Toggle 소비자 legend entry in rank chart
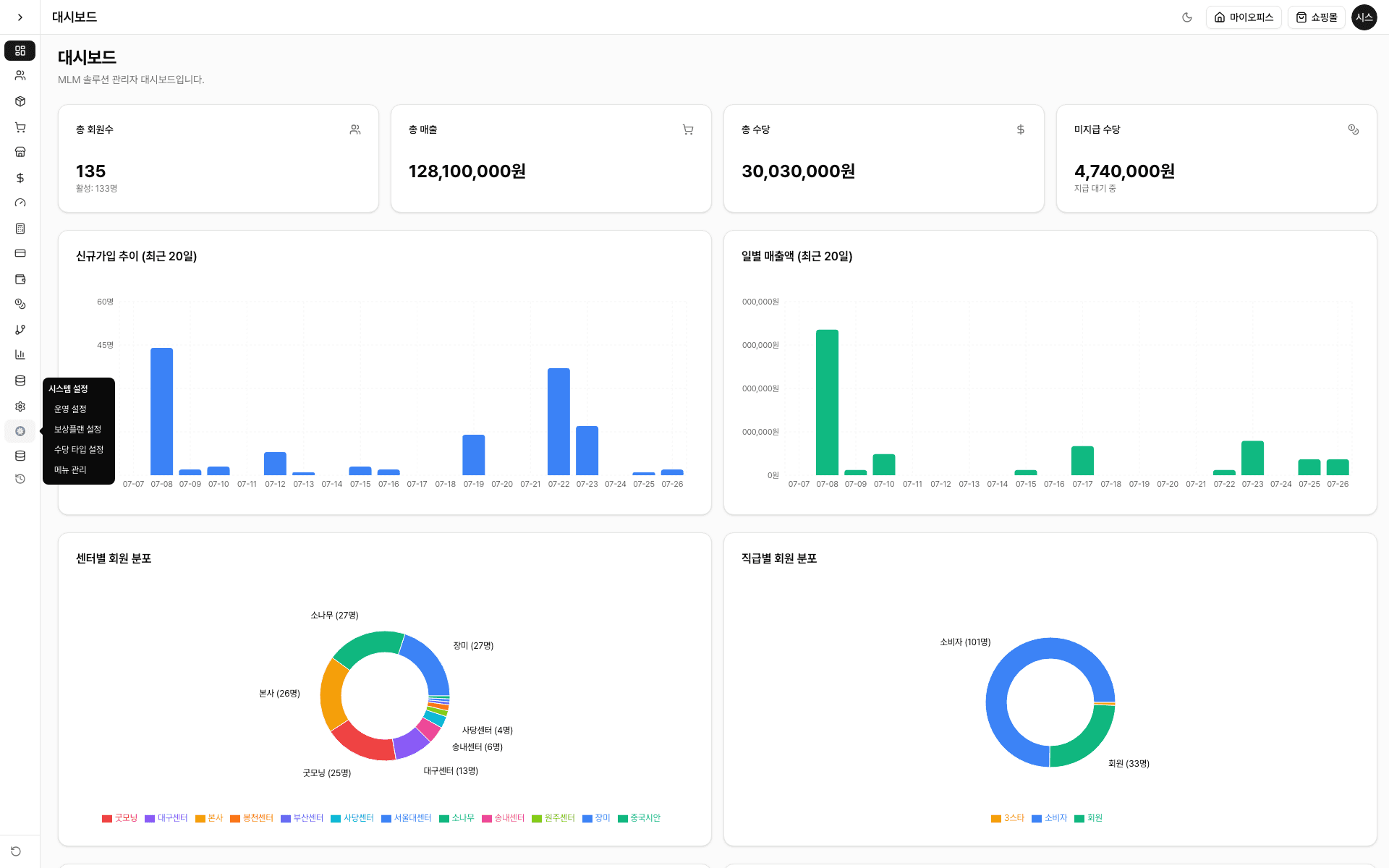The image size is (1389, 868). click(x=1050, y=818)
